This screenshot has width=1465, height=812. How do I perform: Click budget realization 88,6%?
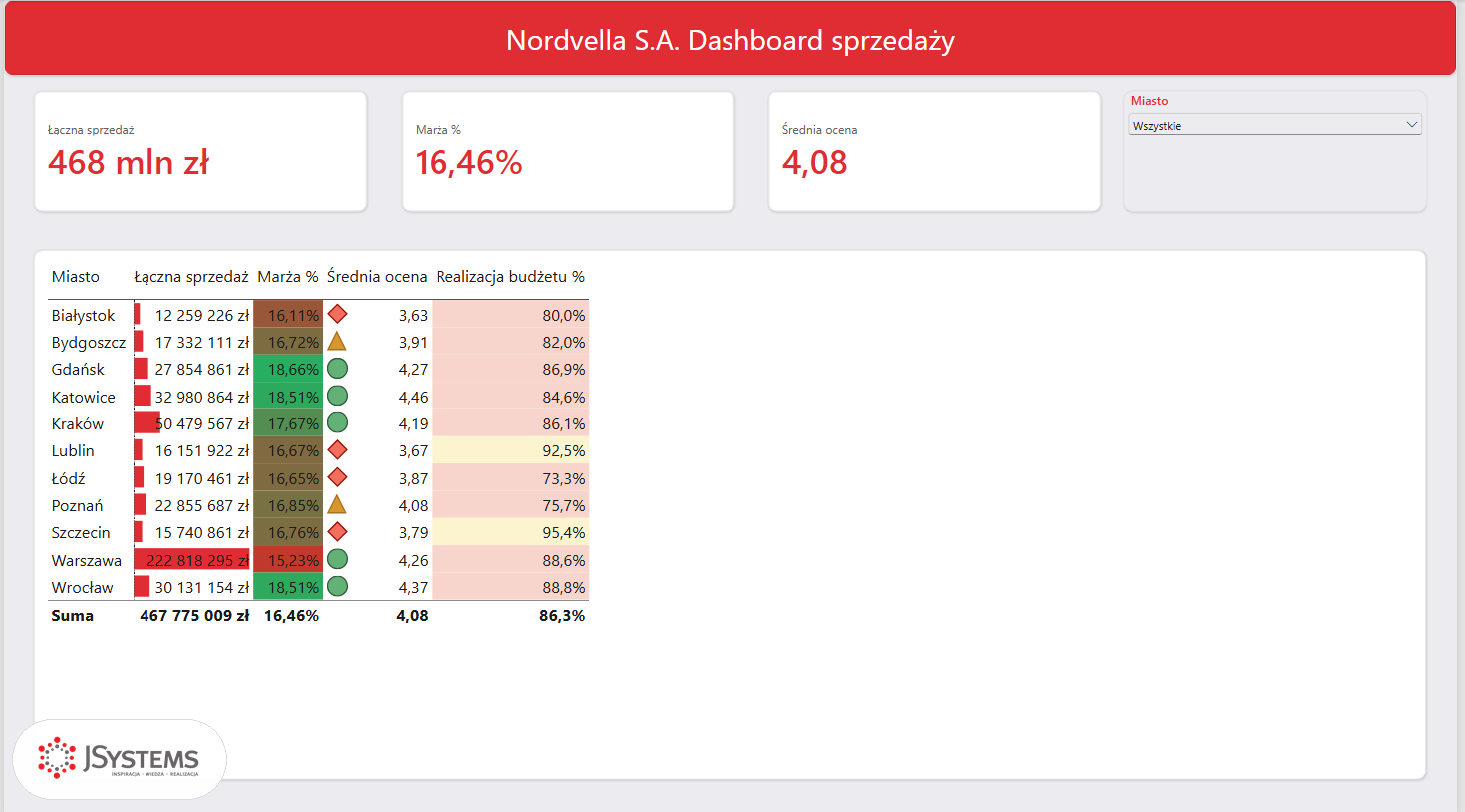tap(510, 560)
